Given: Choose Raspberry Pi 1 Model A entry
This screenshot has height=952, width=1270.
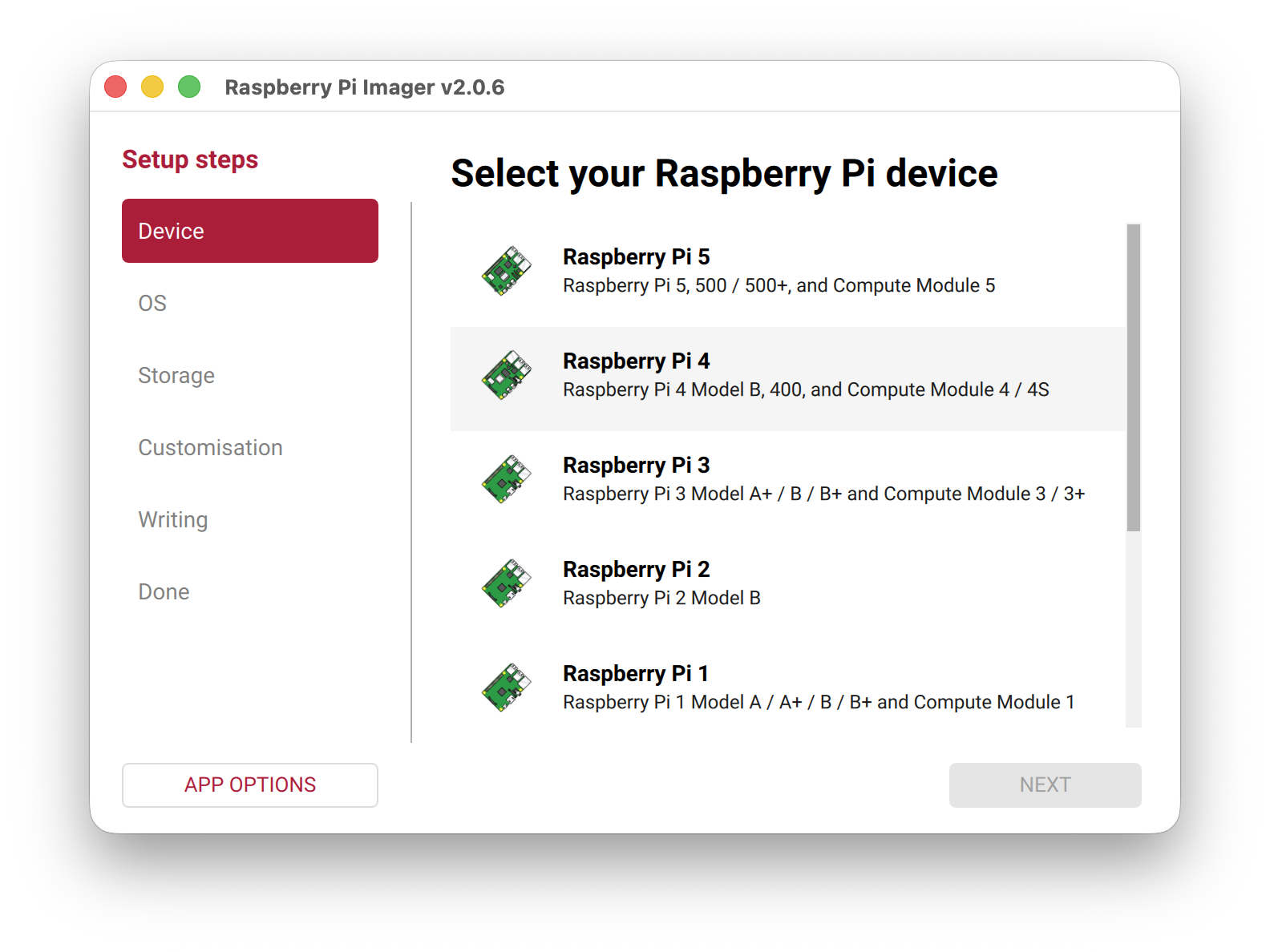Looking at the screenshot, I should pos(818,703).
